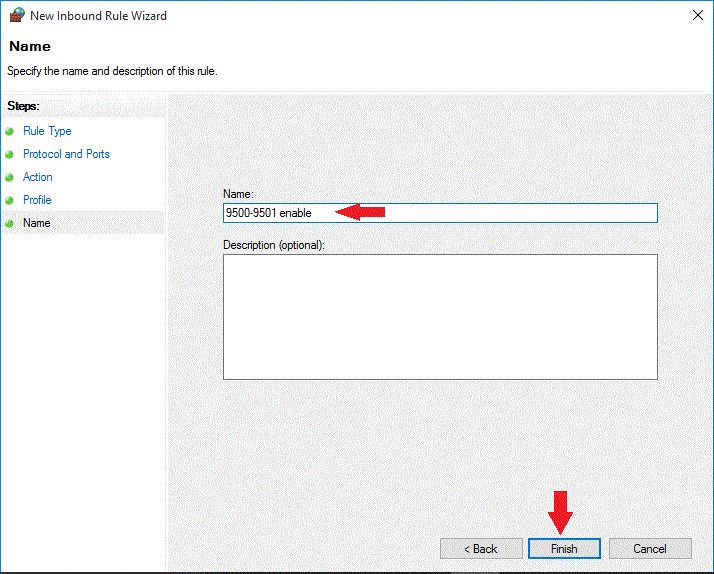714x574 pixels.
Task: Go to the Rule Type step
Action: click(x=47, y=131)
